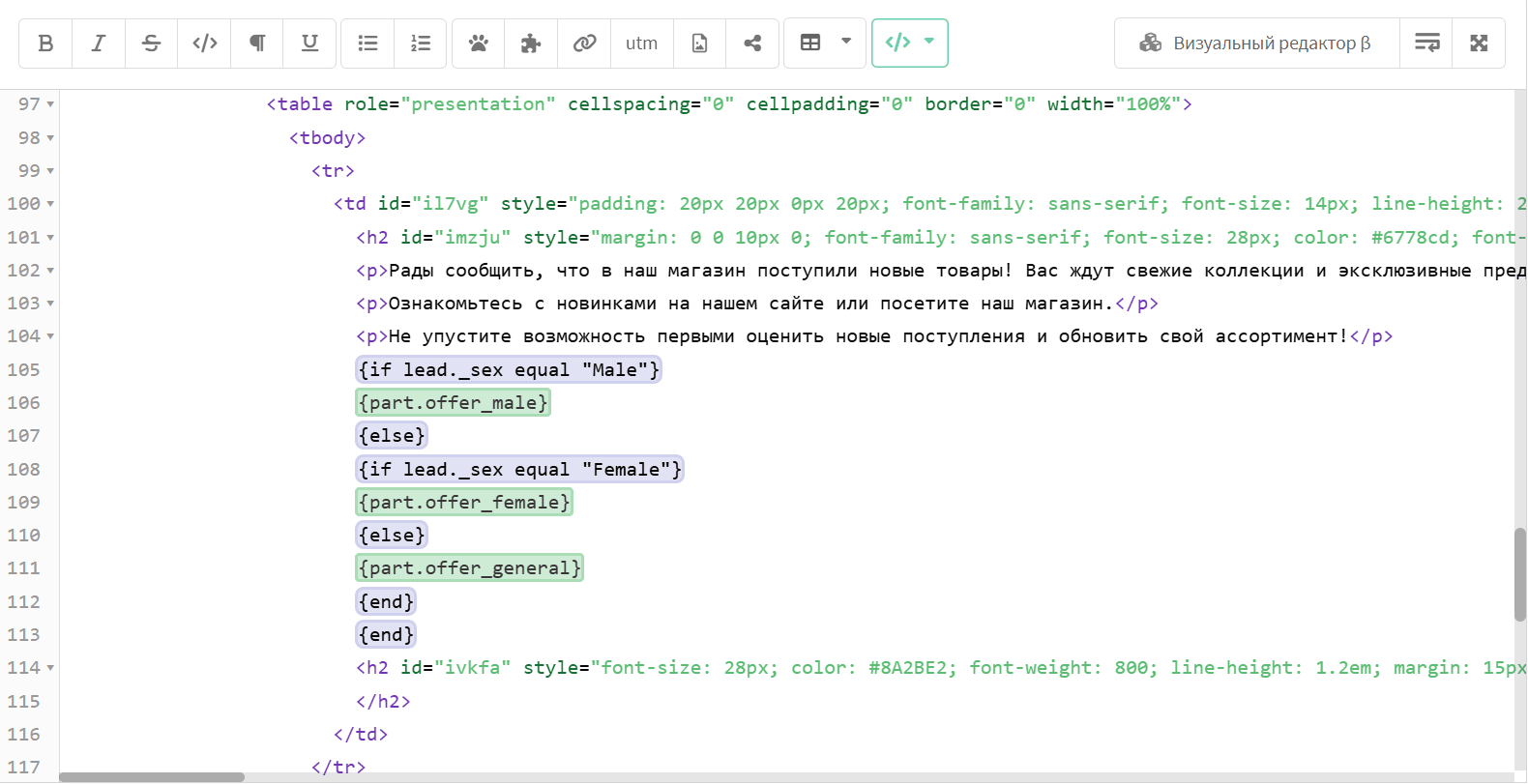The width and height of the screenshot is (1528, 784).
Task: Open the puzzle piece parts icon
Action: pyautogui.click(x=531, y=44)
